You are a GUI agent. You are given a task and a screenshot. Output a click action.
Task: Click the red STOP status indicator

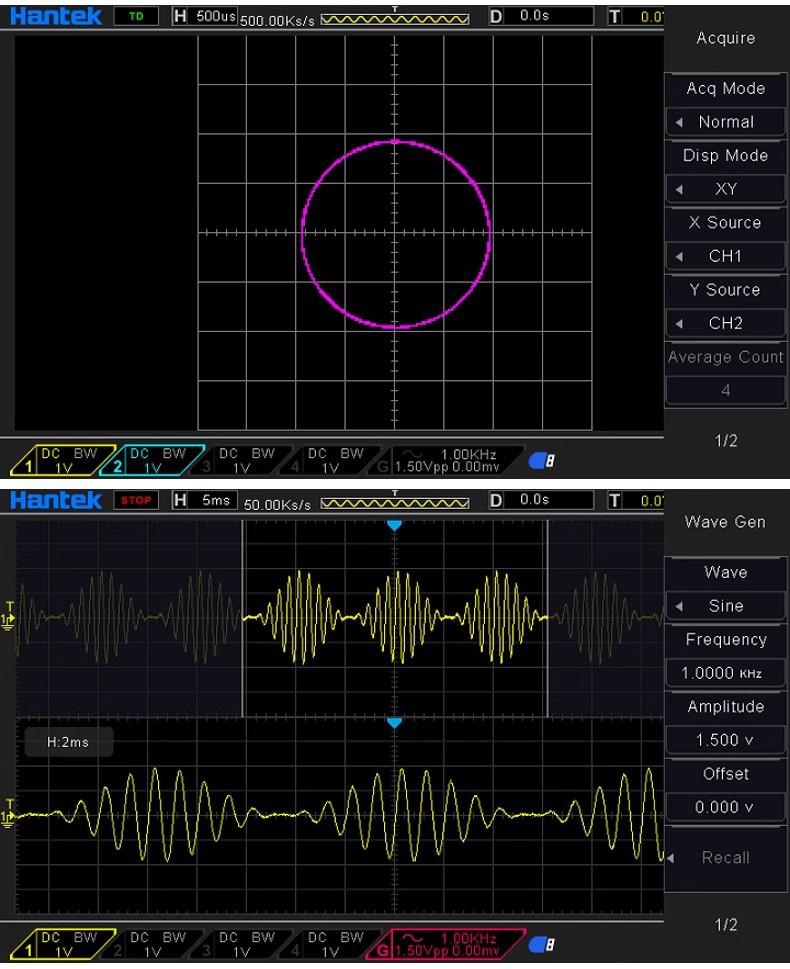[136, 500]
